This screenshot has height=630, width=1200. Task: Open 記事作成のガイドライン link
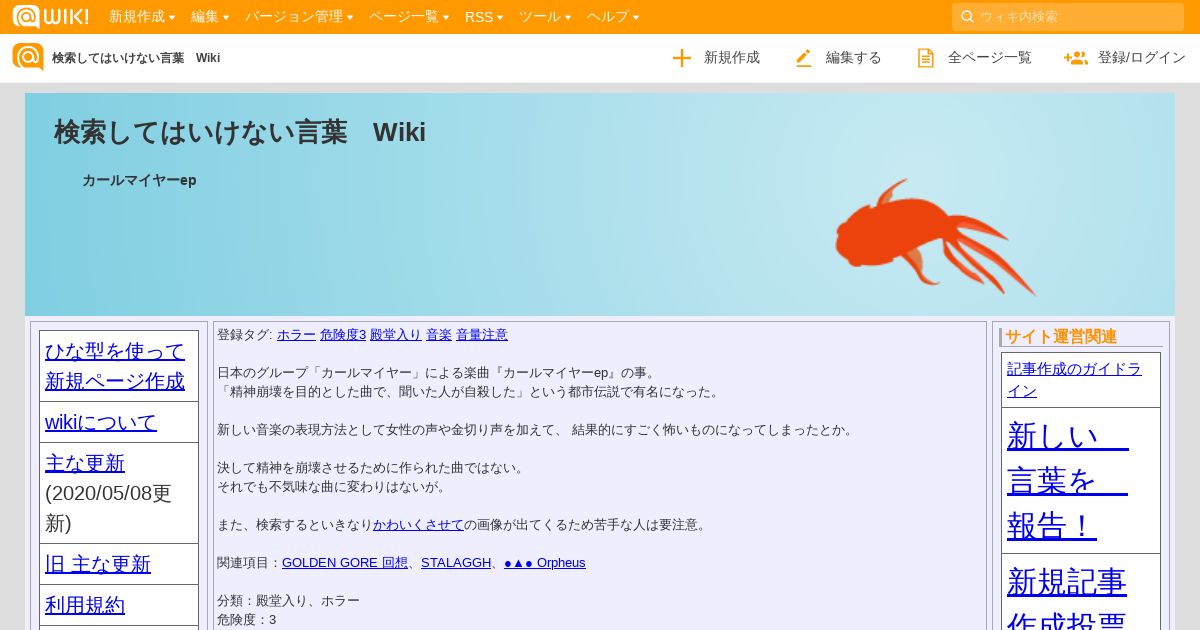click(x=1074, y=380)
